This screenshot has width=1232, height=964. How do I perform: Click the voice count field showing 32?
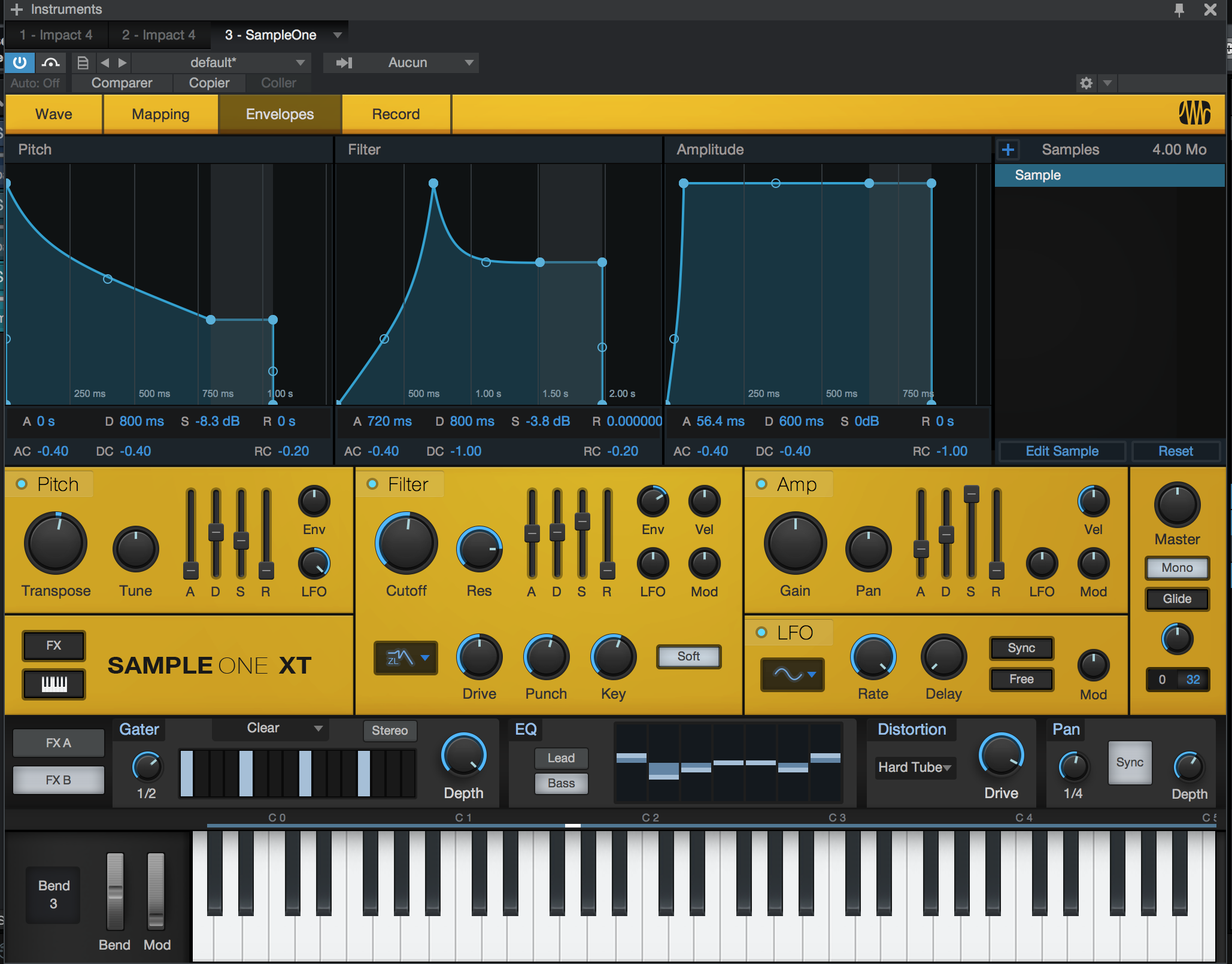point(1192,679)
